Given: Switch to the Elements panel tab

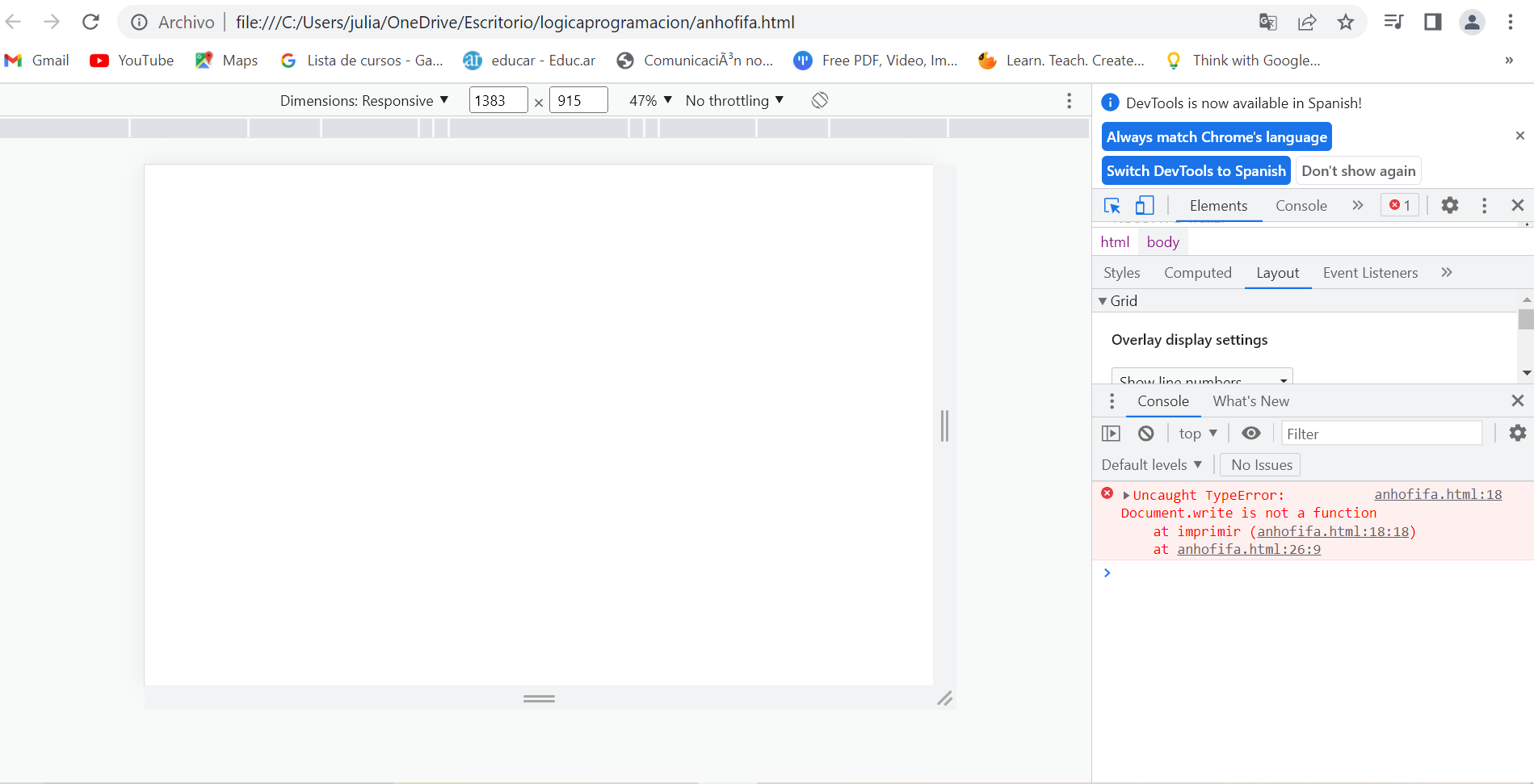Looking at the screenshot, I should (x=1218, y=206).
